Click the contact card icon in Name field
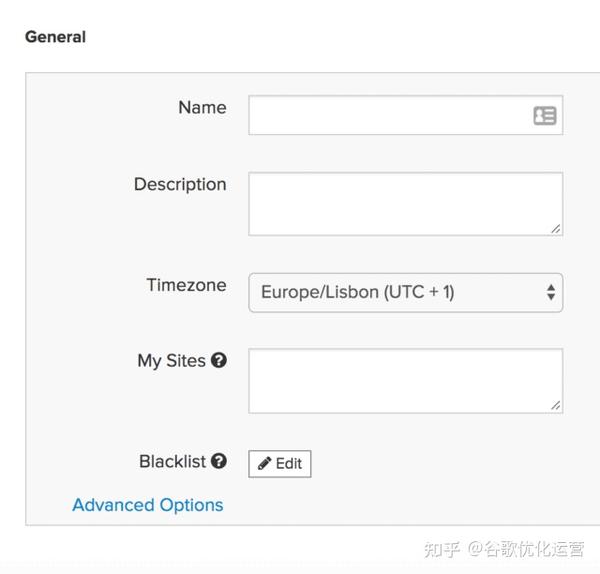 pyautogui.click(x=545, y=115)
